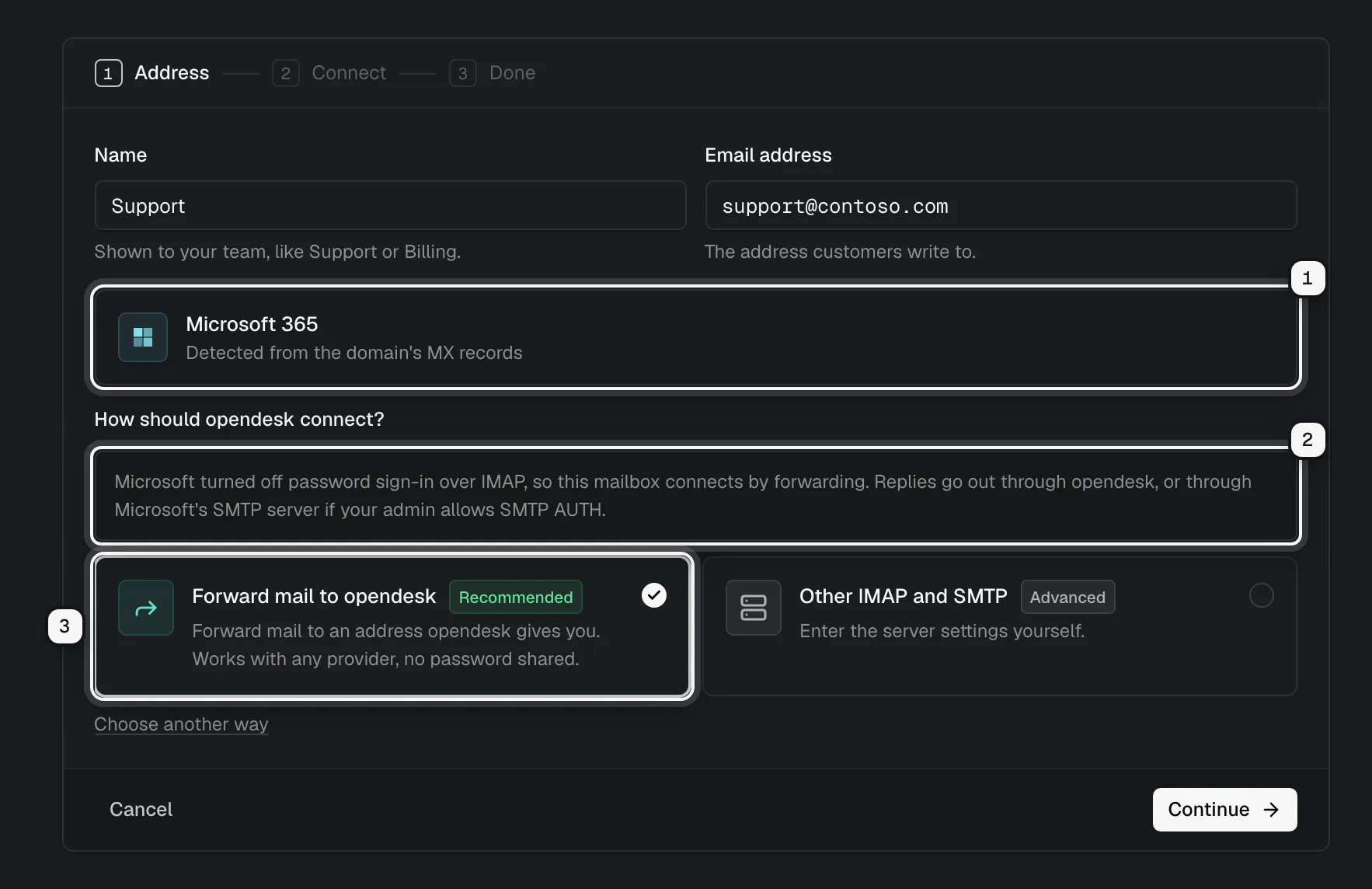1372x889 pixels.
Task: Click the Microsoft 365 provider title
Action: click(252, 324)
